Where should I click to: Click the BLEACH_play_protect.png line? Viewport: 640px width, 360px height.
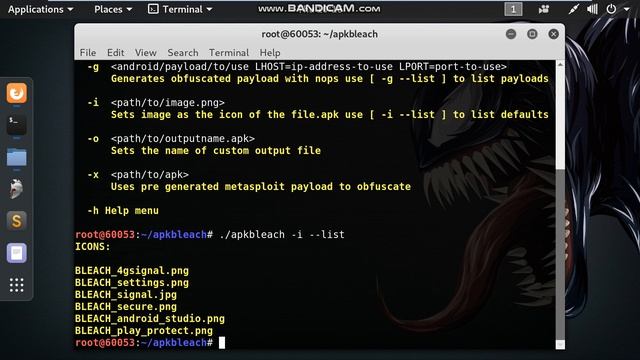click(144, 331)
